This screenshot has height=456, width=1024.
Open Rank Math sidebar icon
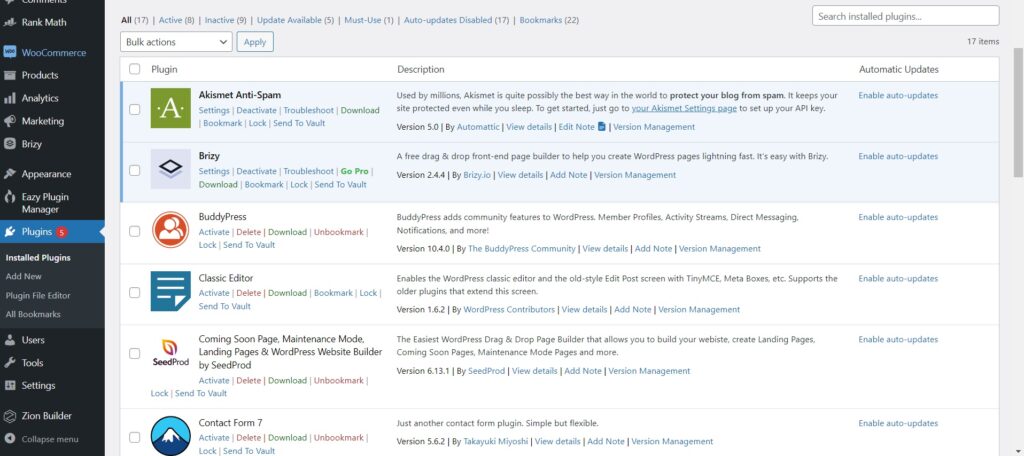[10, 22]
